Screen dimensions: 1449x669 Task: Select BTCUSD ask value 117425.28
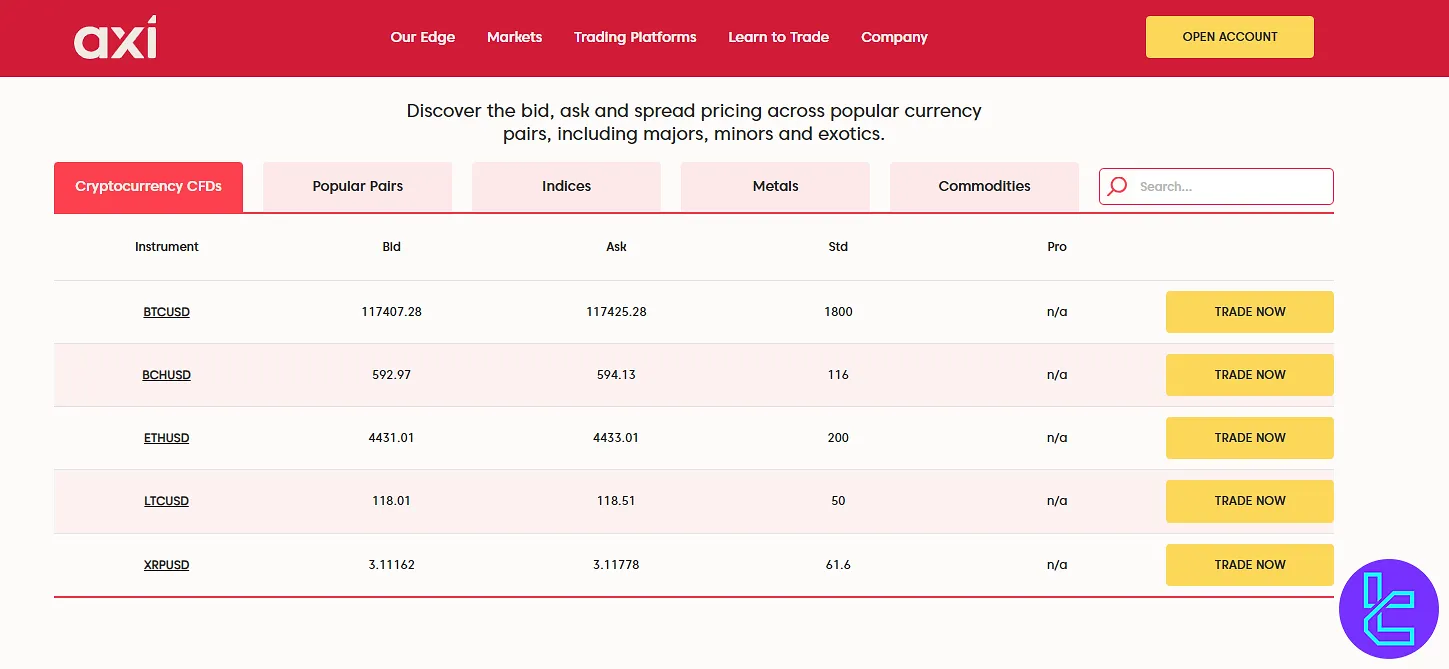(x=617, y=312)
